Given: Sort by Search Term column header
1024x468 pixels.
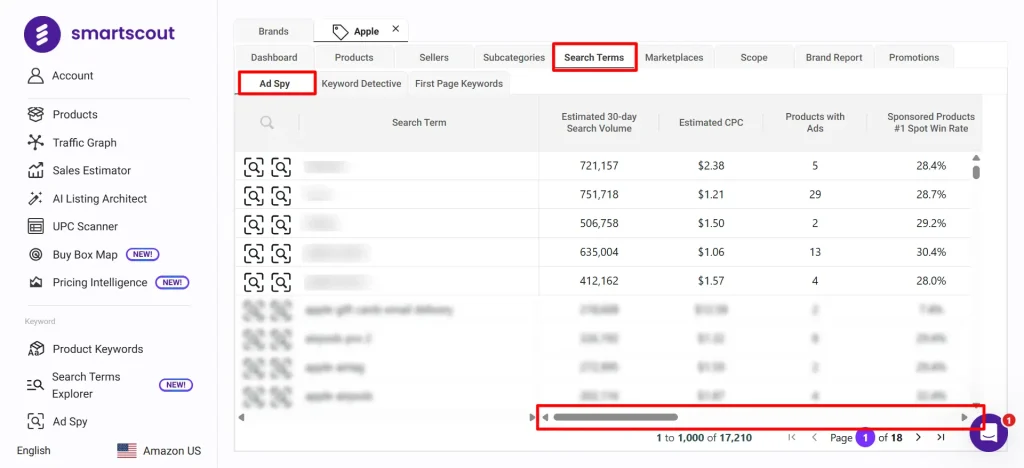Looking at the screenshot, I should coord(419,122).
